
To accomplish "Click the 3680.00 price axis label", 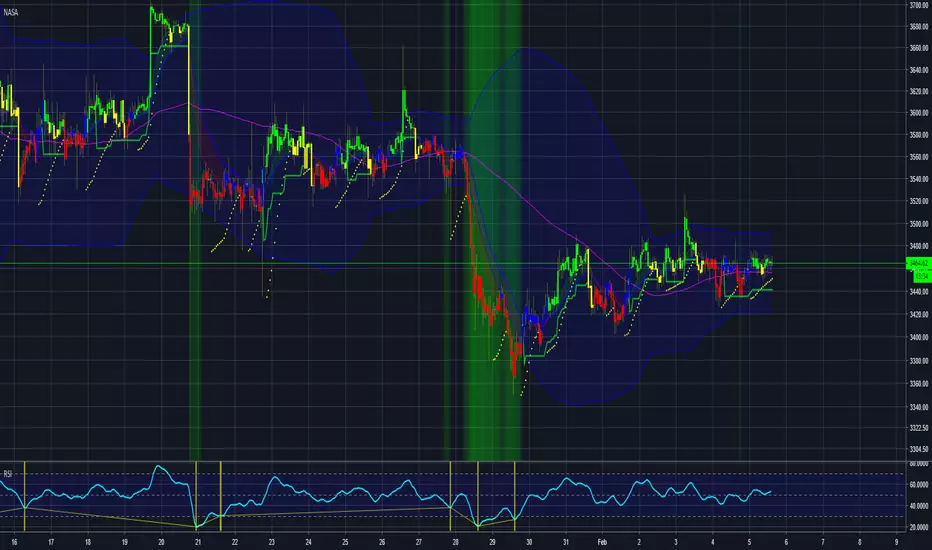I will point(919,27).
